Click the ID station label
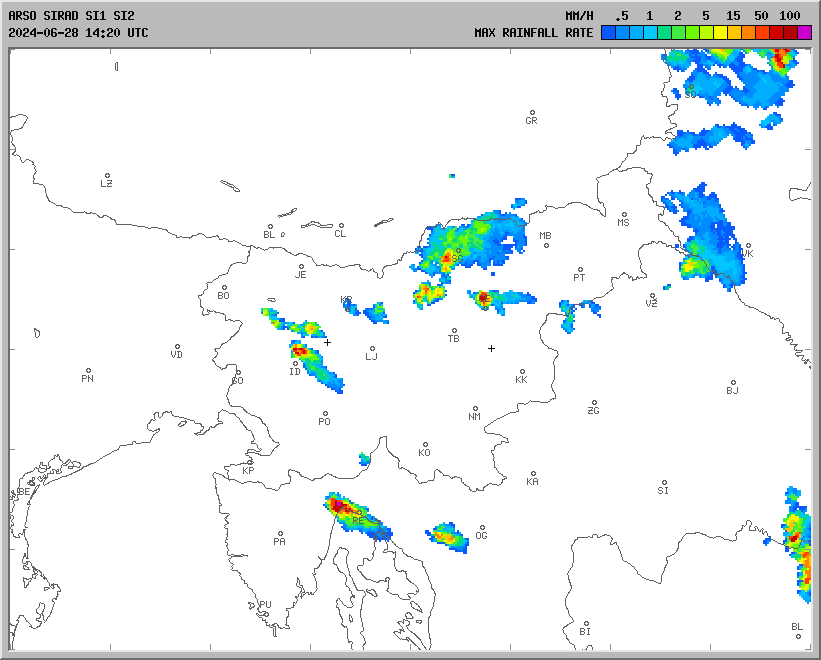 point(295,372)
